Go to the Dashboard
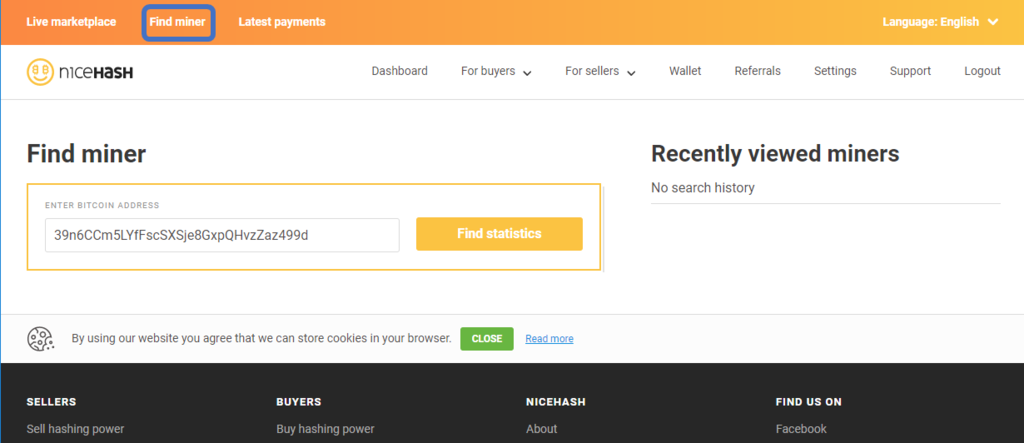This screenshot has height=443, width=1024. [x=400, y=71]
